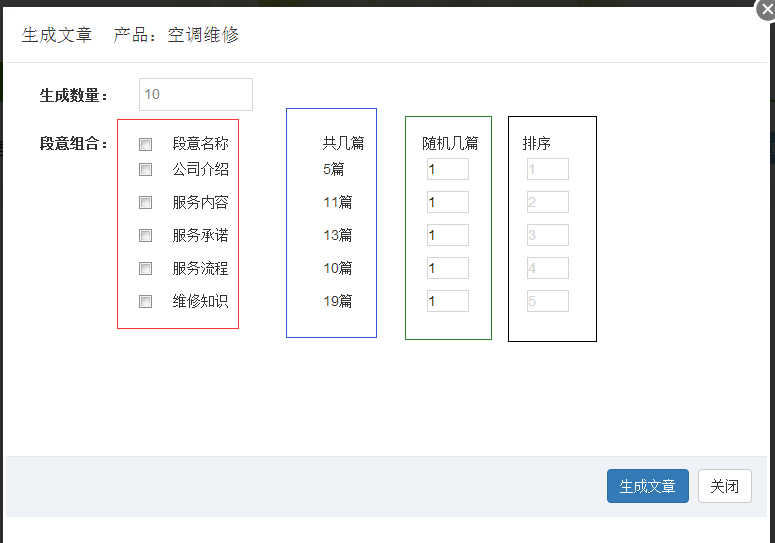Click 排序 field for 维修知识 row

(548, 301)
